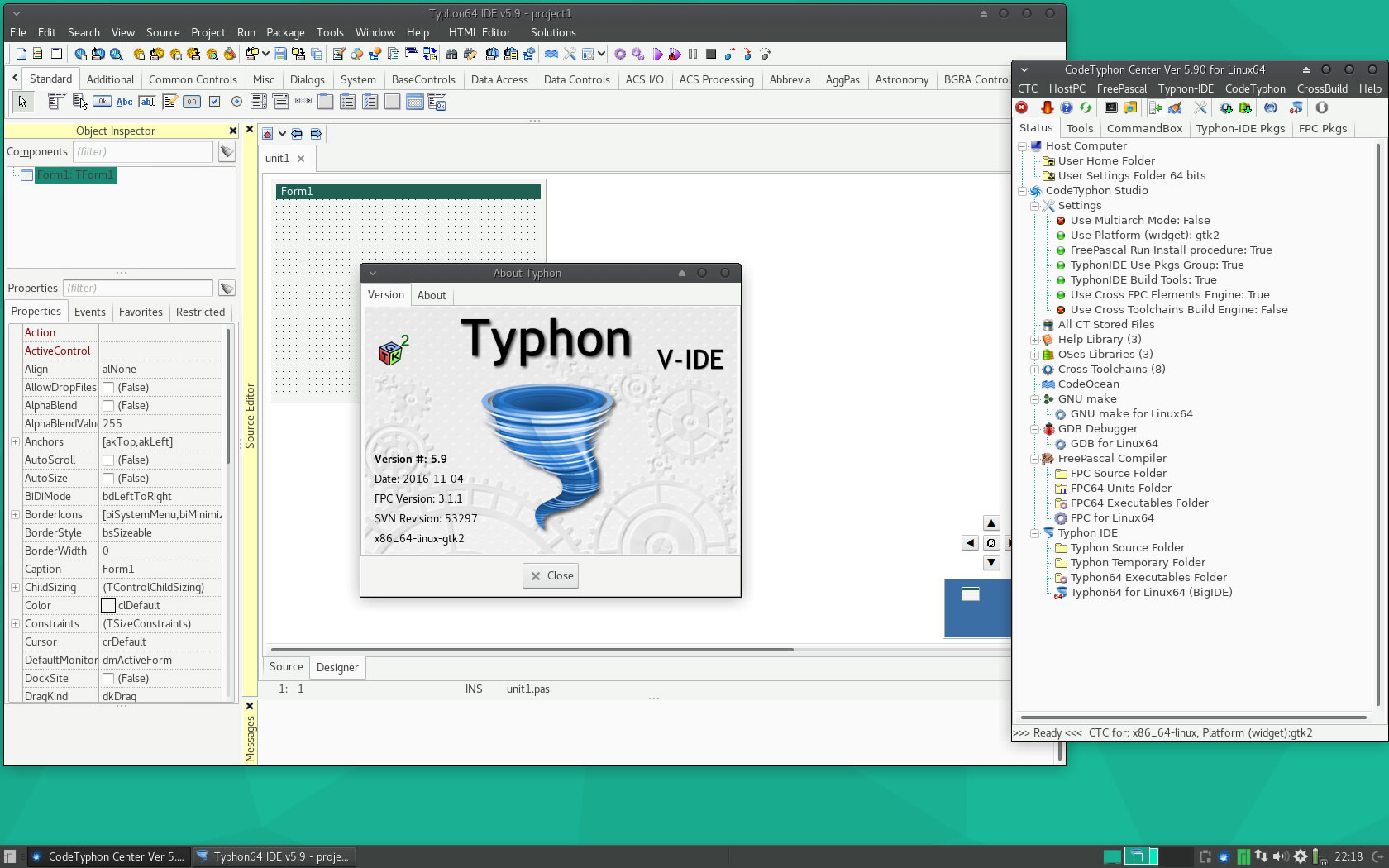Toggle the AllowDropFiles checkbox
Screen dimensions: 1389x868
(108, 388)
